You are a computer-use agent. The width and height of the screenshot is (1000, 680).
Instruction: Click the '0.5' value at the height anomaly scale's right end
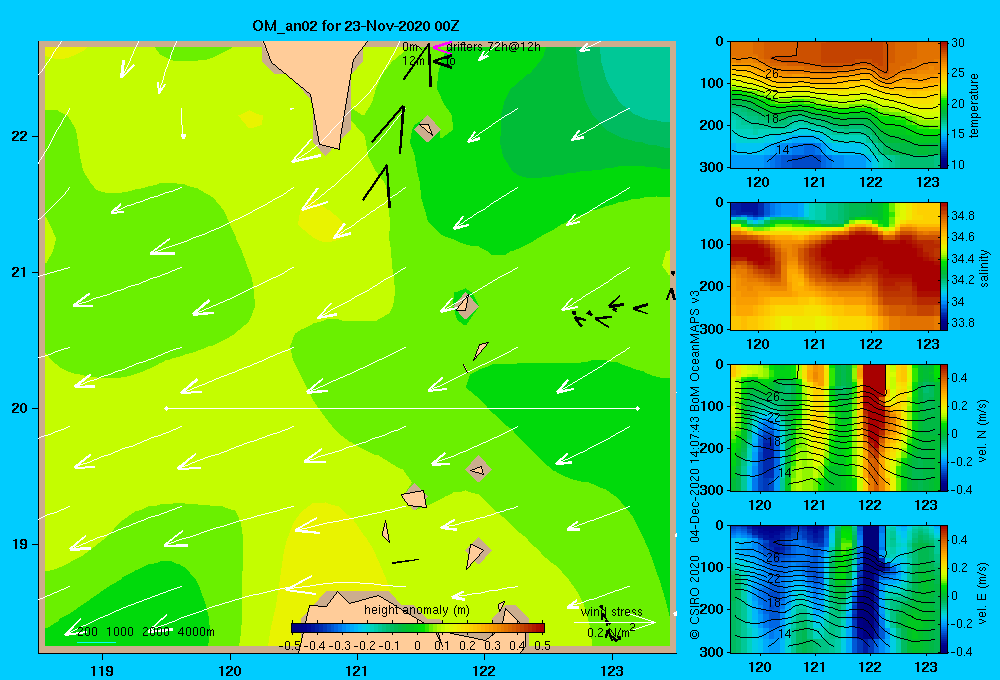point(542,646)
